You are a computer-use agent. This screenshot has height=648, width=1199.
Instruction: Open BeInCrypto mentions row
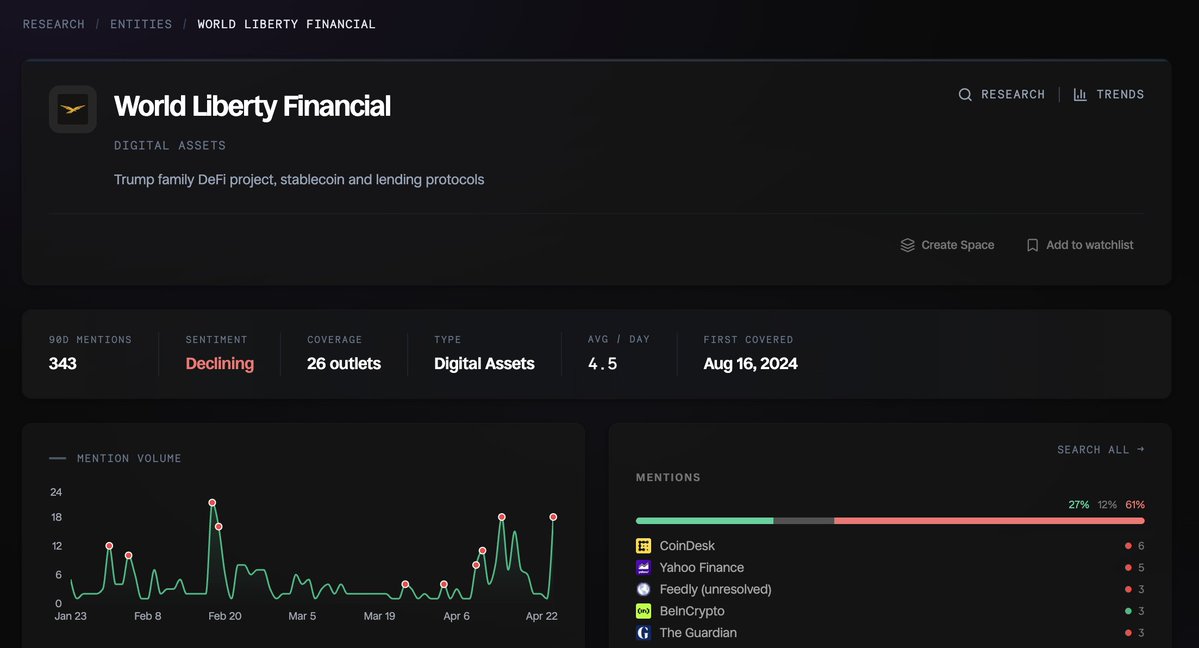pyautogui.click(x=890, y=611)
